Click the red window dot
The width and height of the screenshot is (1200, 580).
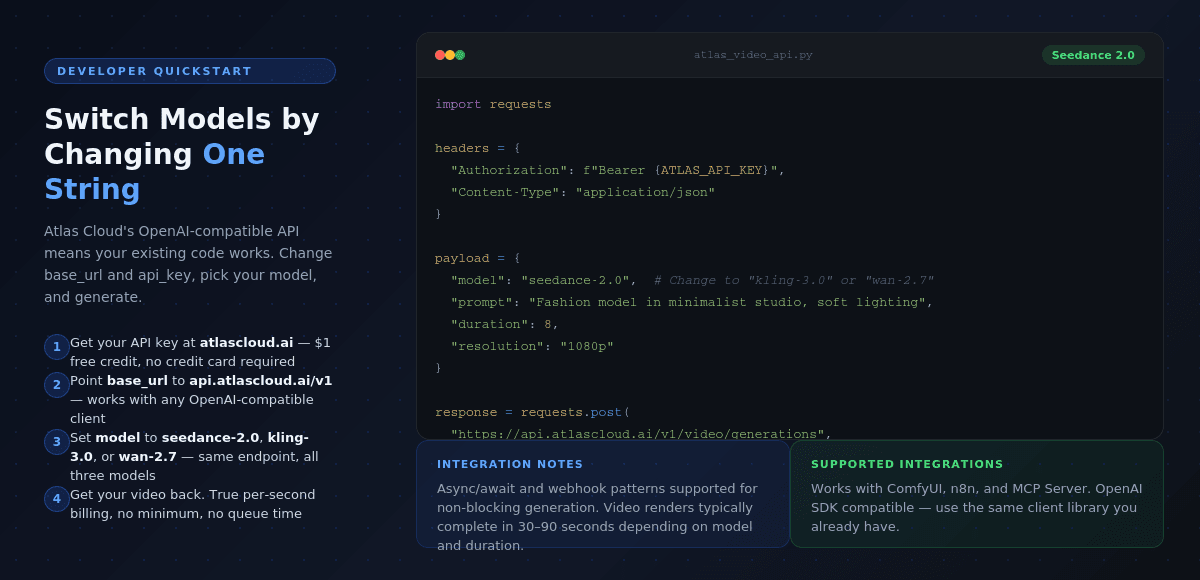[x=440, y=55]
